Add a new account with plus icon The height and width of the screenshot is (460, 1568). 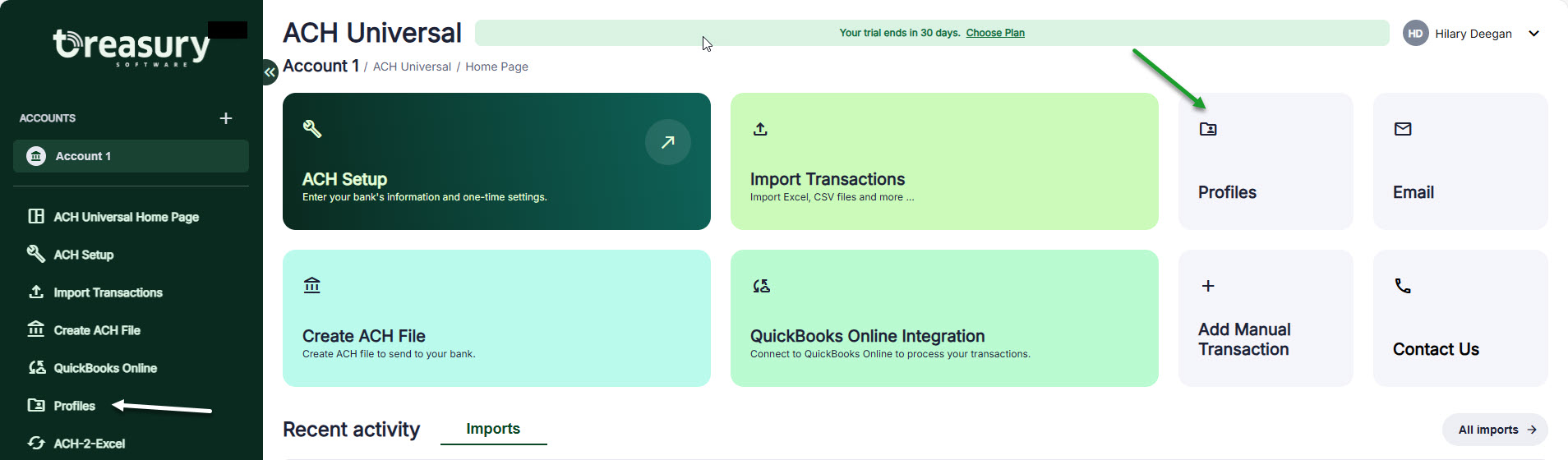[226, 118]
